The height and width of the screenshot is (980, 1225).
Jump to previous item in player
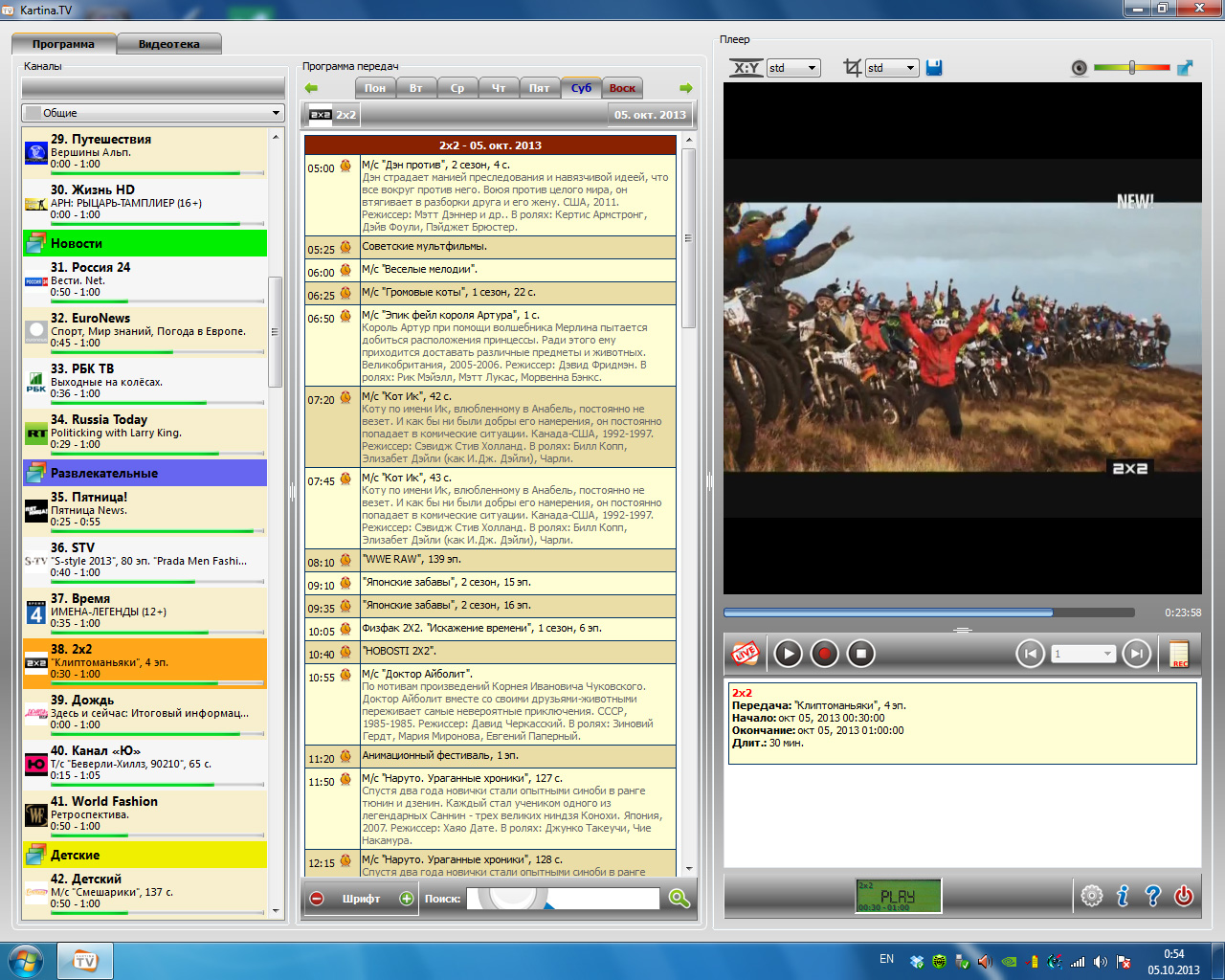pyautogui.click(x=1030, y=654)
